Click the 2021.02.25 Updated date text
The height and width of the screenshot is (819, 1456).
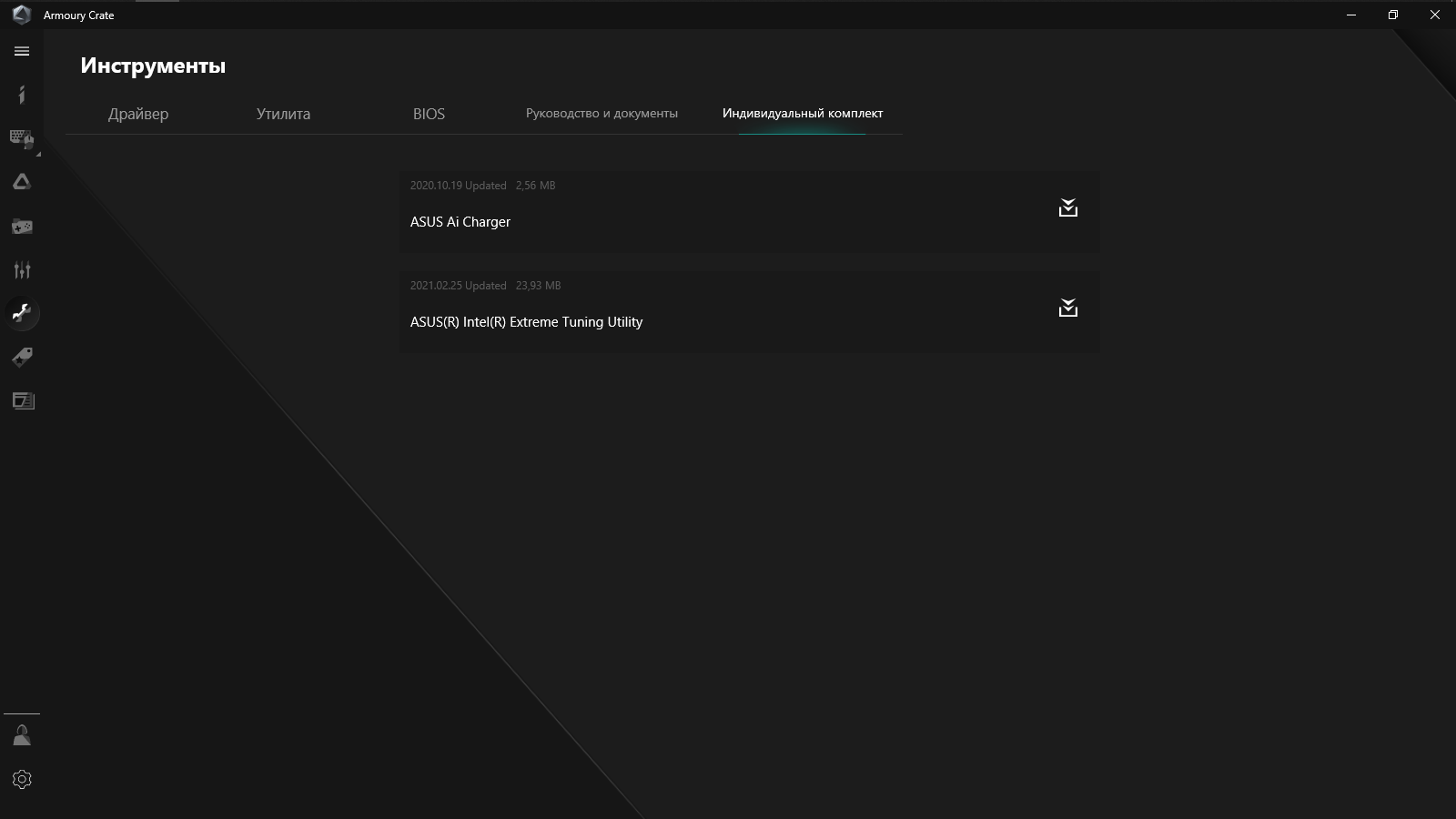coord(458,286)
